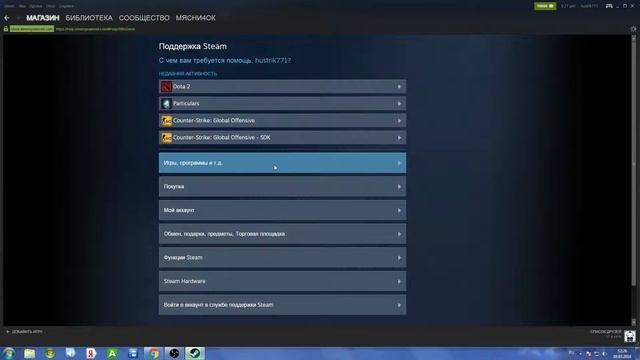Screen dimensions: 640x360
Task: Click the friends list avatar icon
Action: click(630, 336)
